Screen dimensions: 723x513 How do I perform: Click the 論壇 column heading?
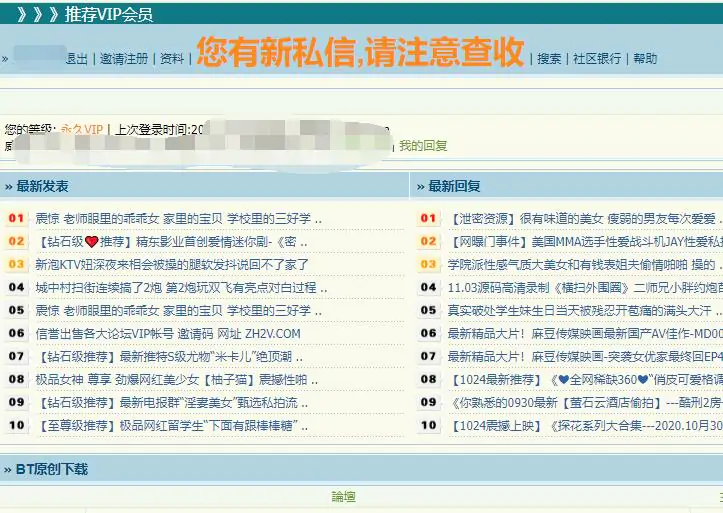click(344, 496)
